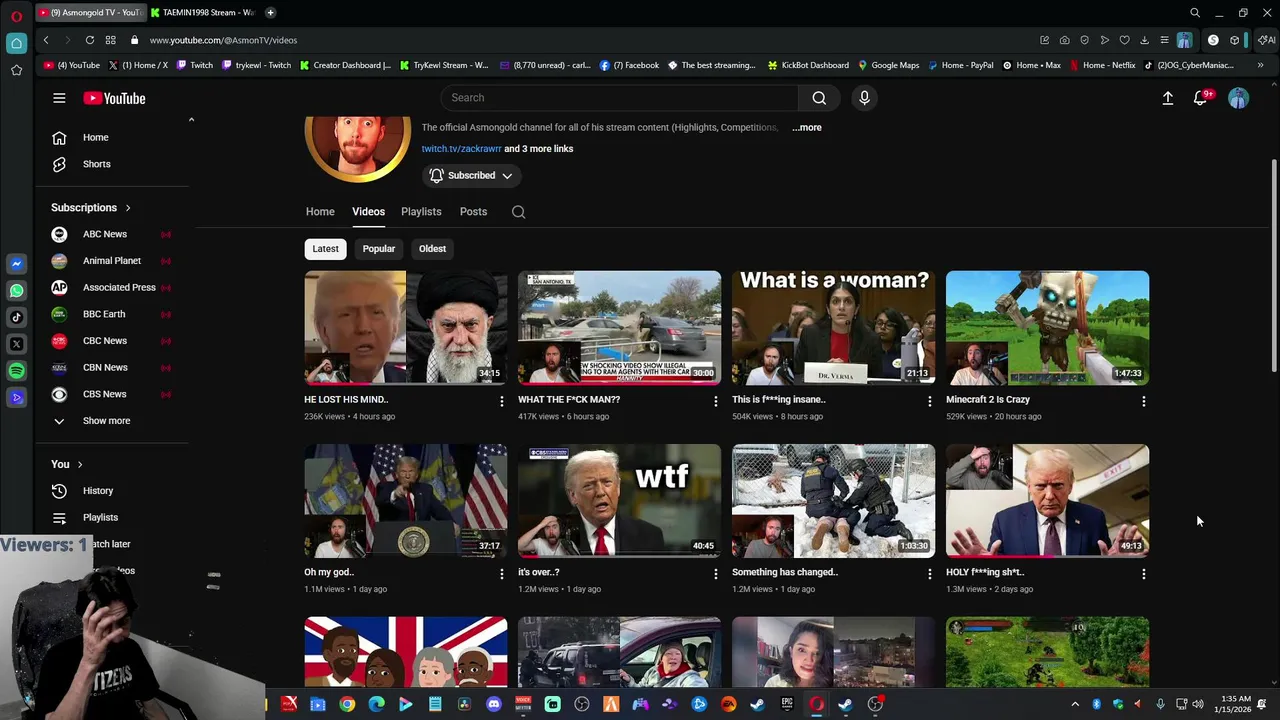
Task: Open more options for it's over..? video
Action: [x=715, y=574]
